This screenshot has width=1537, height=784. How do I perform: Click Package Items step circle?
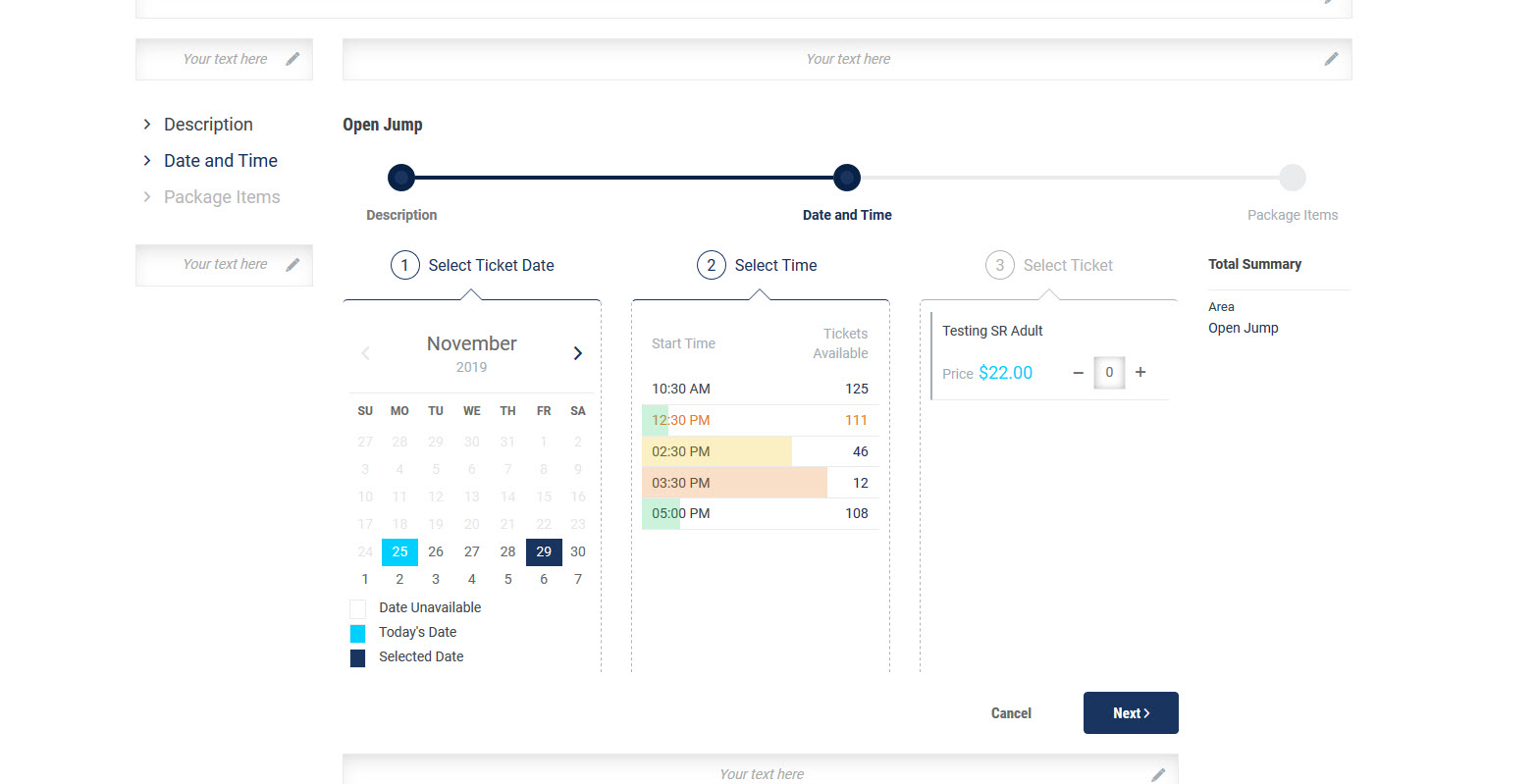(x=1293, y=178)
